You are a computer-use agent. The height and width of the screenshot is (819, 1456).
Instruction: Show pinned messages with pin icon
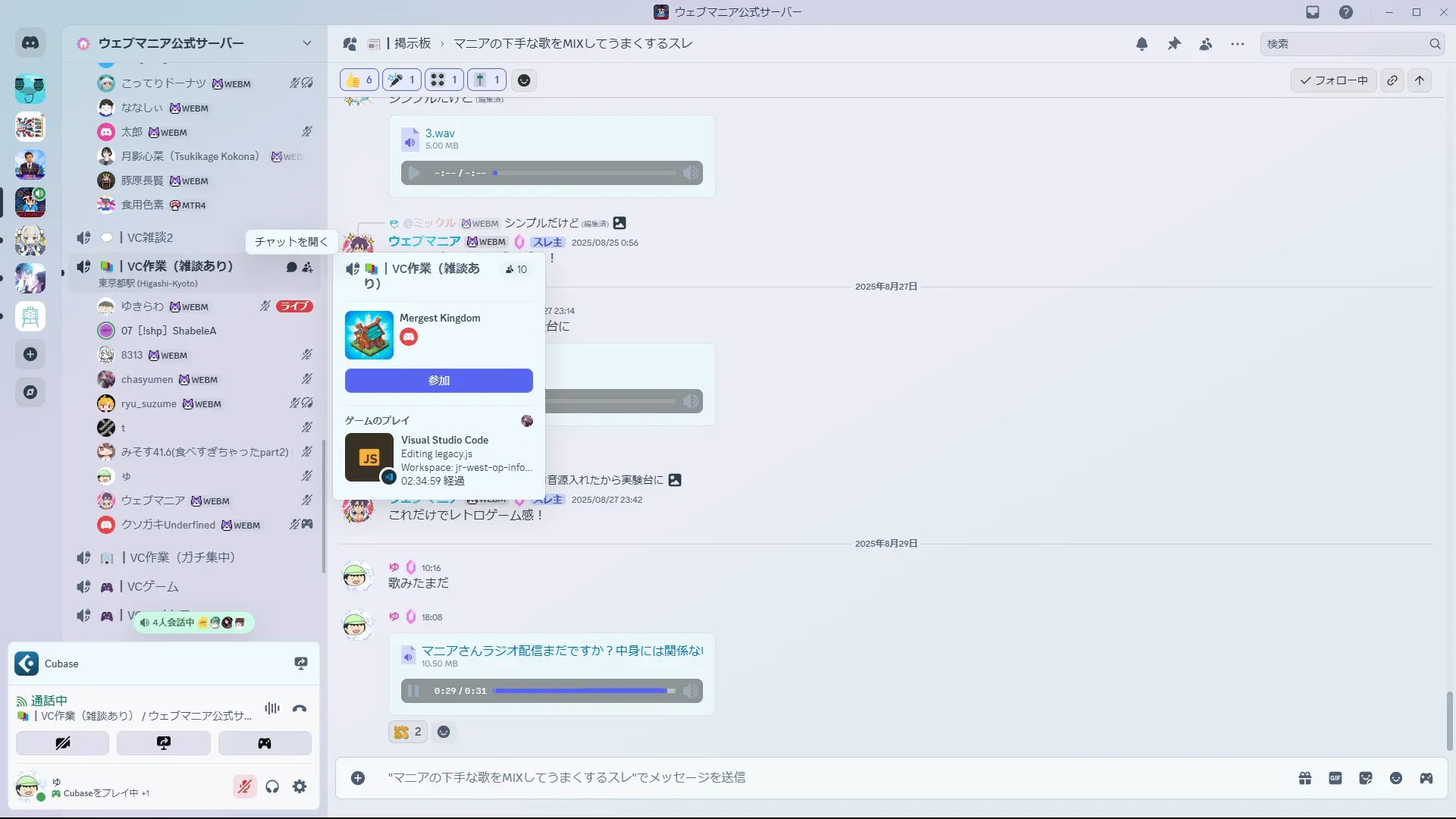tap(1174, 44)
